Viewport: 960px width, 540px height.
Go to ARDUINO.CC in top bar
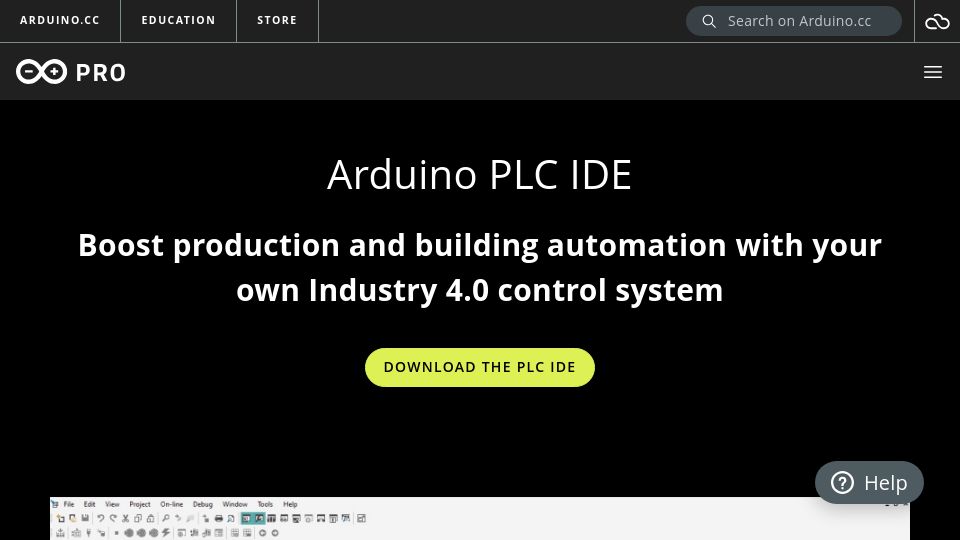[60, 20]
